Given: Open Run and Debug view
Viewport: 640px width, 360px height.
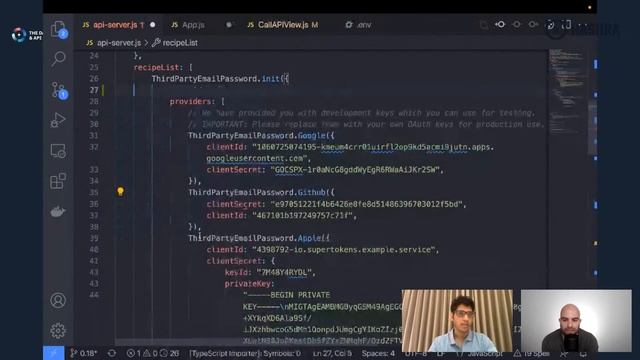Looking at the screenshot, I should coord(58,120).
